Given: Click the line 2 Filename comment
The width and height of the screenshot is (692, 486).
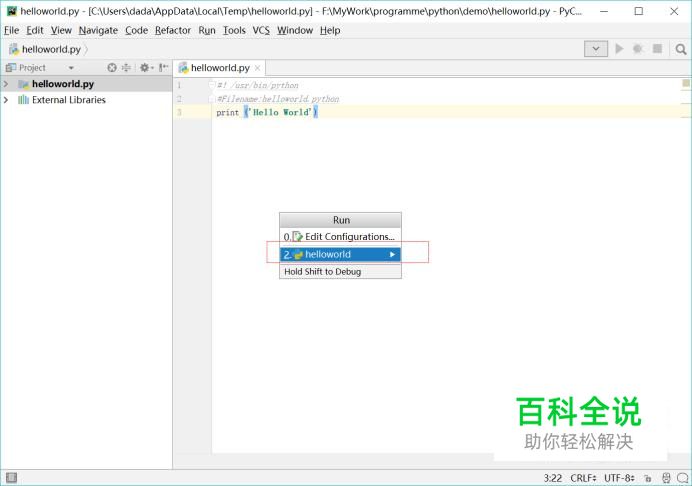Looking at the screenshot, I should click(x=278, y=99).
